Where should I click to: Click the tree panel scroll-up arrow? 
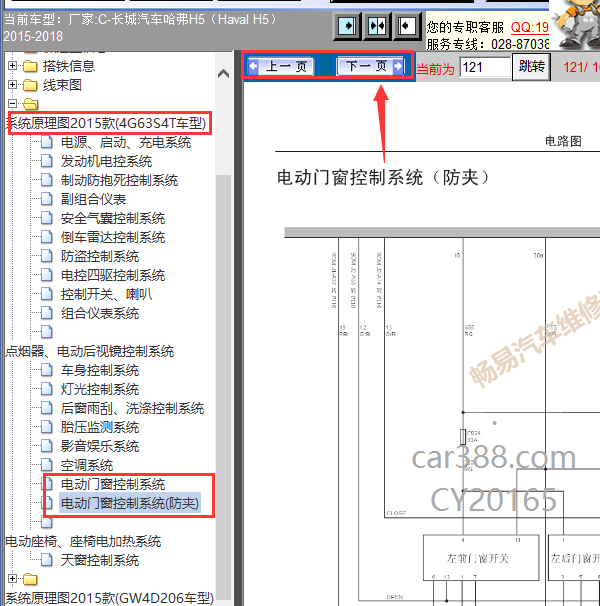[x=223, y=73]
